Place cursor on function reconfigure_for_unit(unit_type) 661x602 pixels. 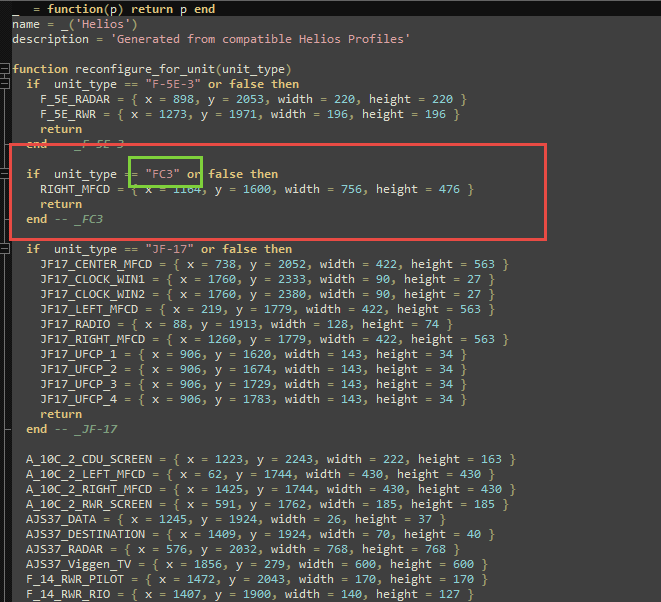152,69
